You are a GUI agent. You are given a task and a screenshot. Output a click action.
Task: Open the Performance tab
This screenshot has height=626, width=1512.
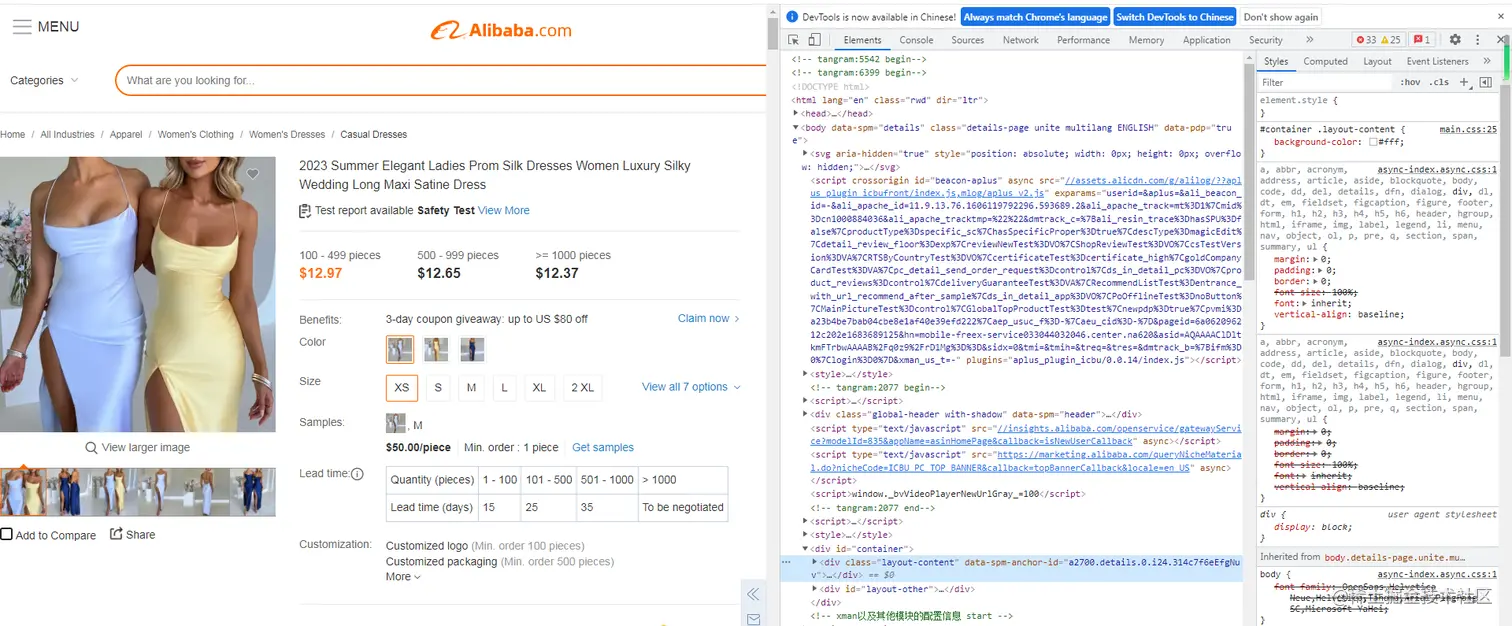1083,40
